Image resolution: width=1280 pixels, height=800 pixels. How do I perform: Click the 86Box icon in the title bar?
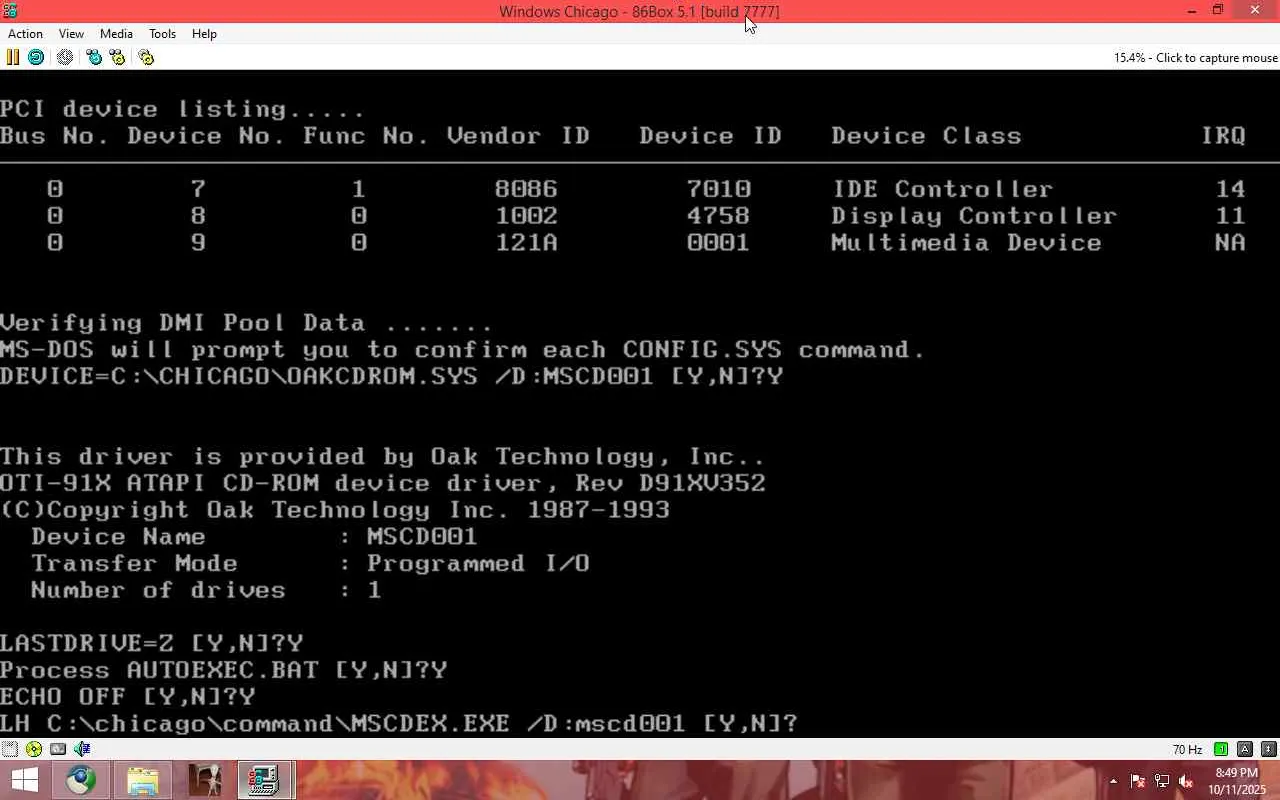click(x=10, y=11)
